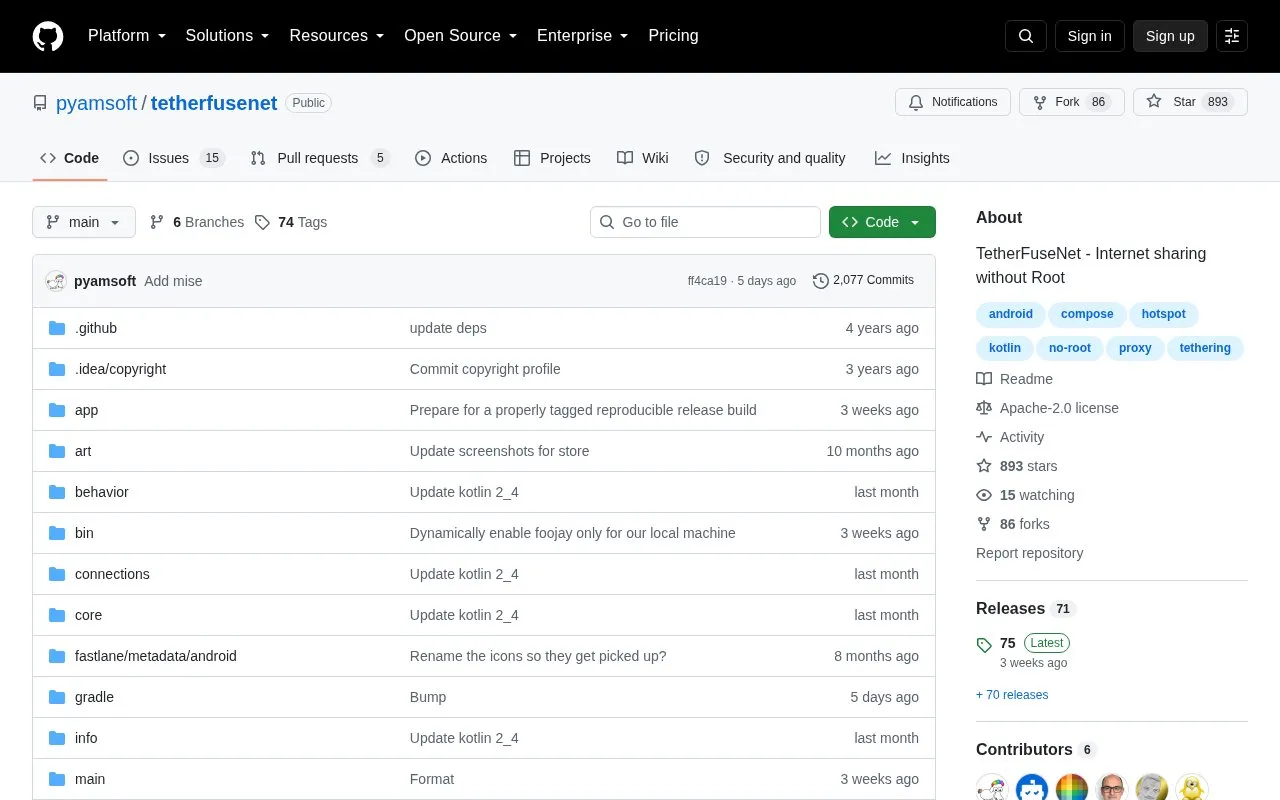Switch to the Issues tab

pyautogui.click(x=174, y=158)
